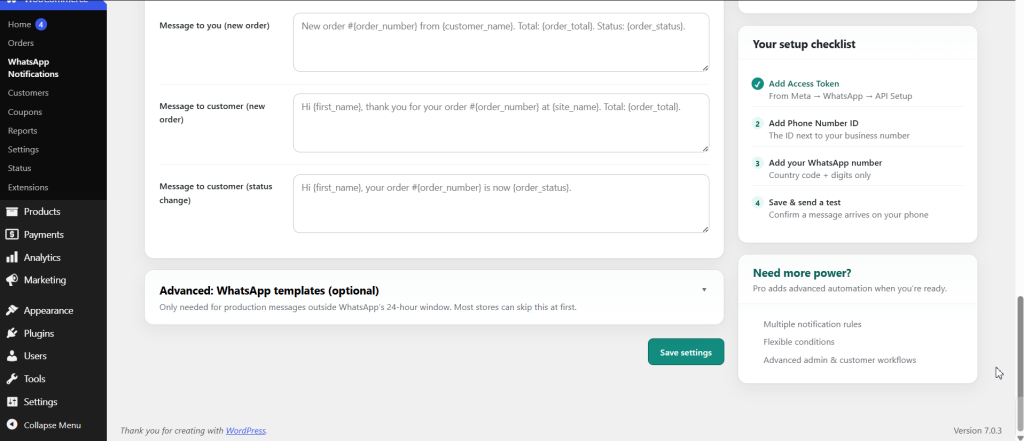Click the Add Access Token checklist item

click(x=857, y=90)
